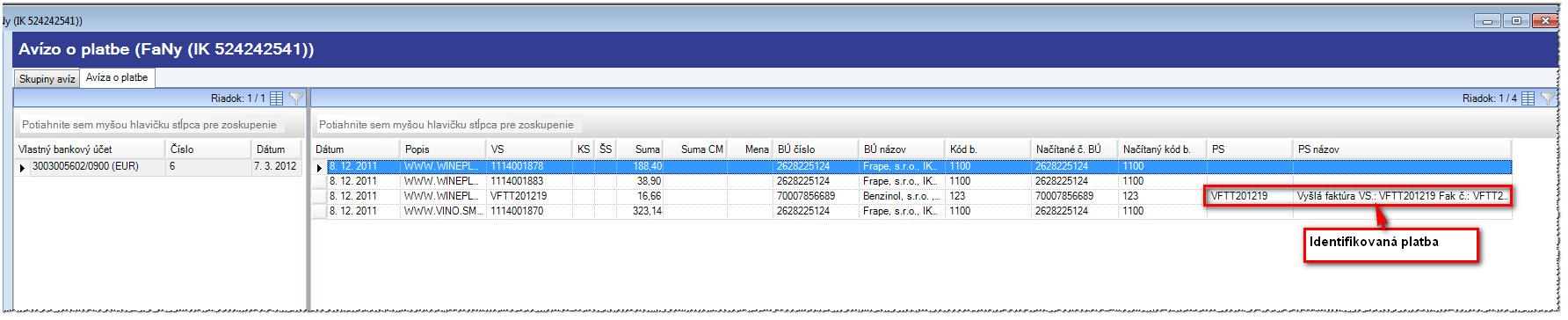The width and height of the screenshot is (1568, 320).
Task: Click the amount cell 38,90
Action: click(x=641, y=181)
